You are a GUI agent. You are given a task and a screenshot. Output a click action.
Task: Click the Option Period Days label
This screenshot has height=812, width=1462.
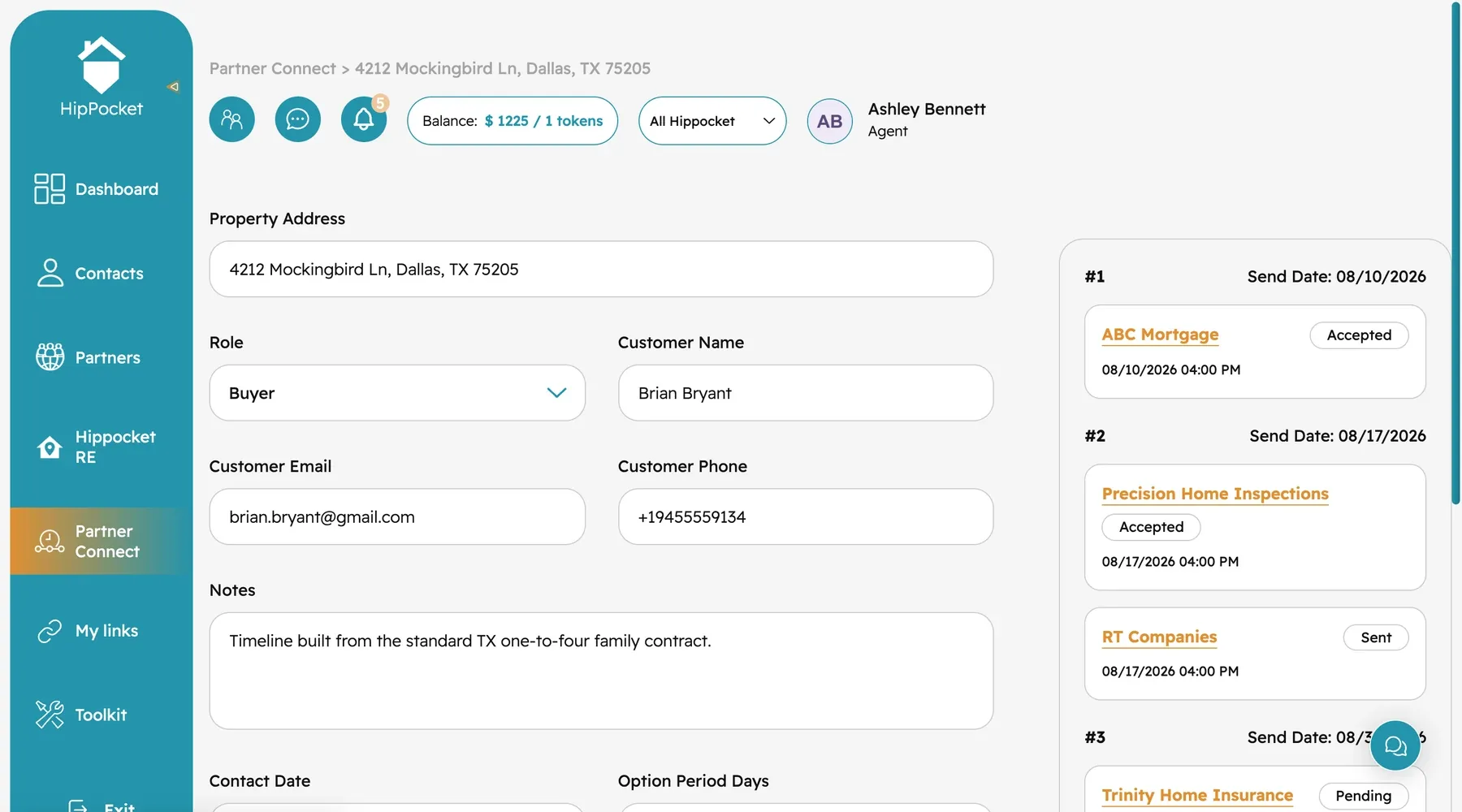click(693, 780)
